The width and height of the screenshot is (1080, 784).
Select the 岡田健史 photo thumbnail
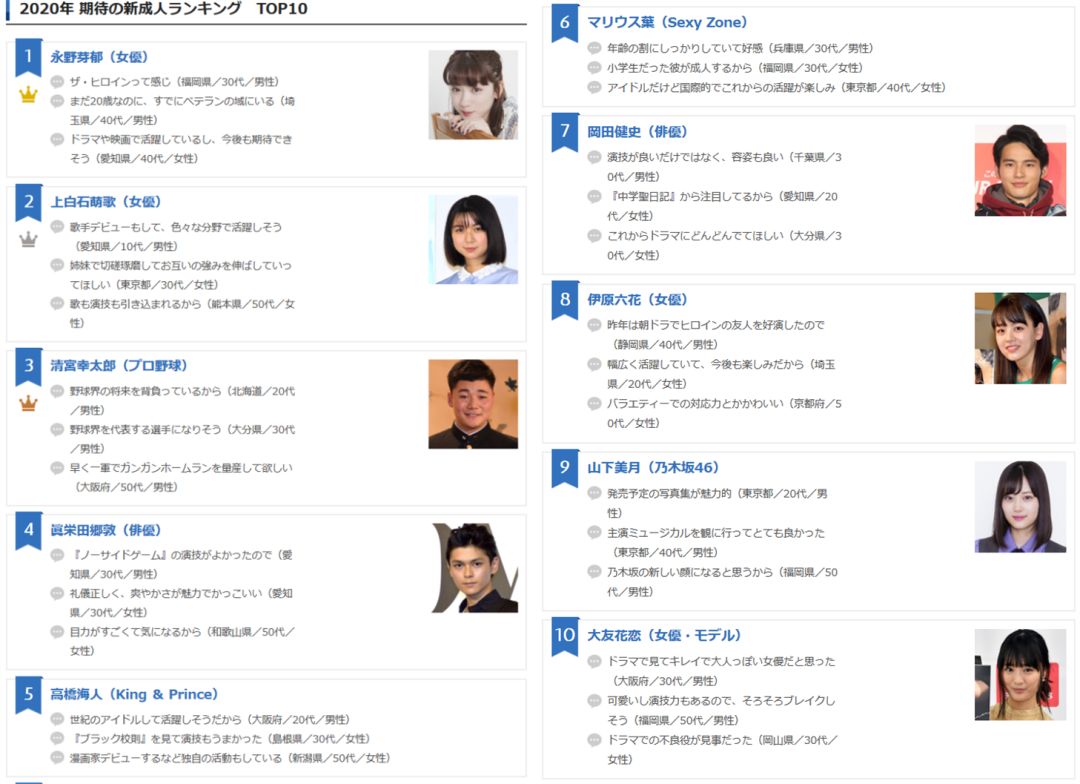tap(1020, 170)
